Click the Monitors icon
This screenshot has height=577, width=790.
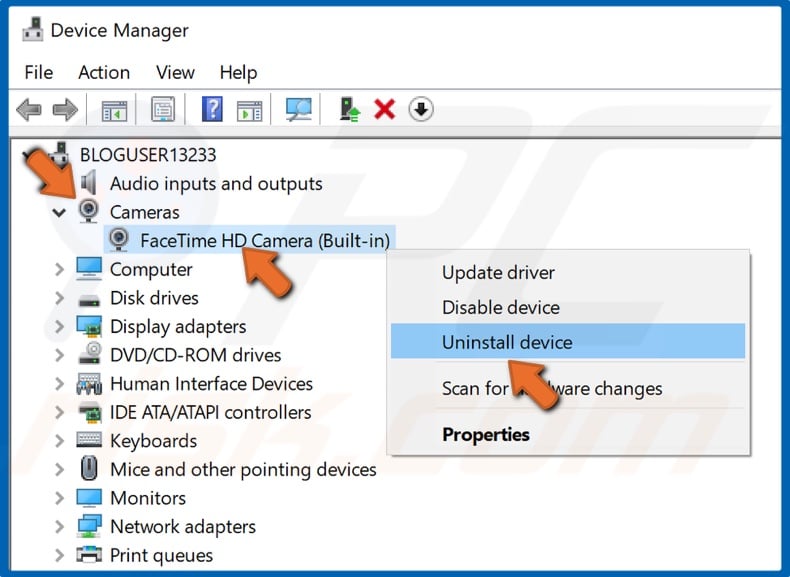(89, 498)
